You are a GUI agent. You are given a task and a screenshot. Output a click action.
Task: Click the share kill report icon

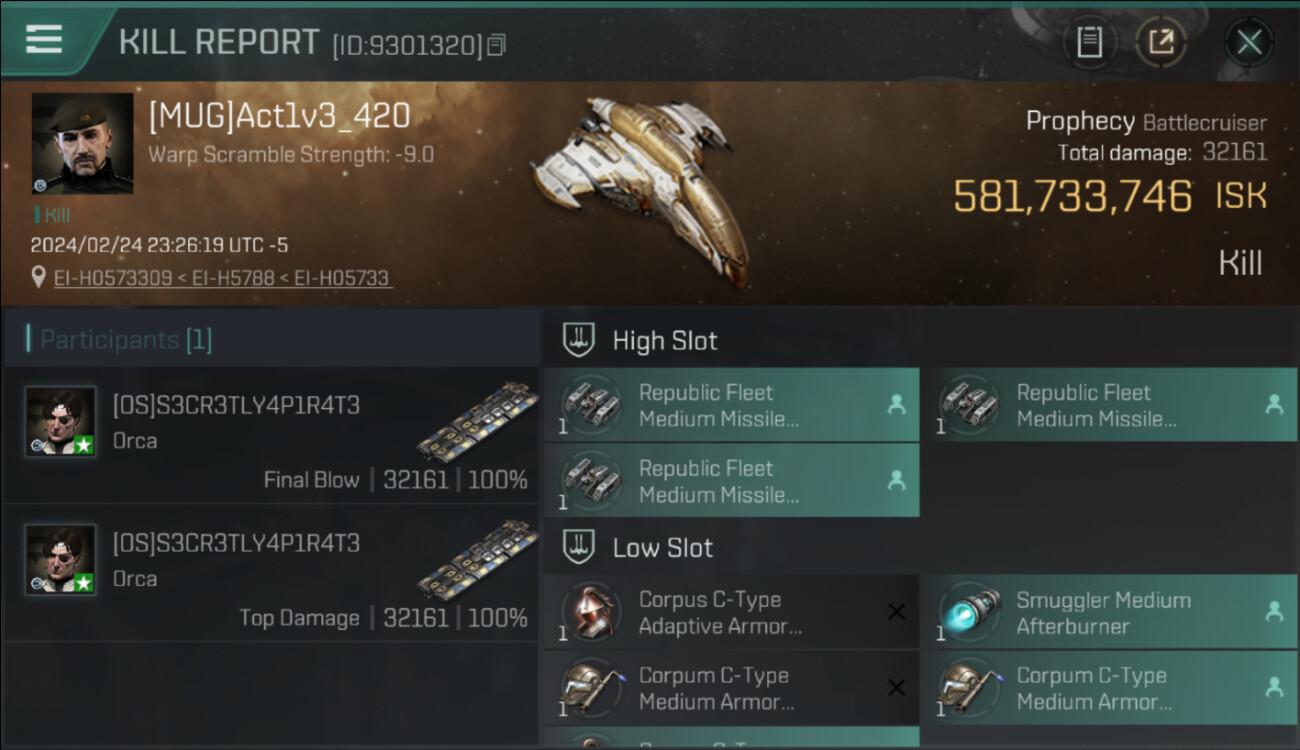tap(1160, 42)
